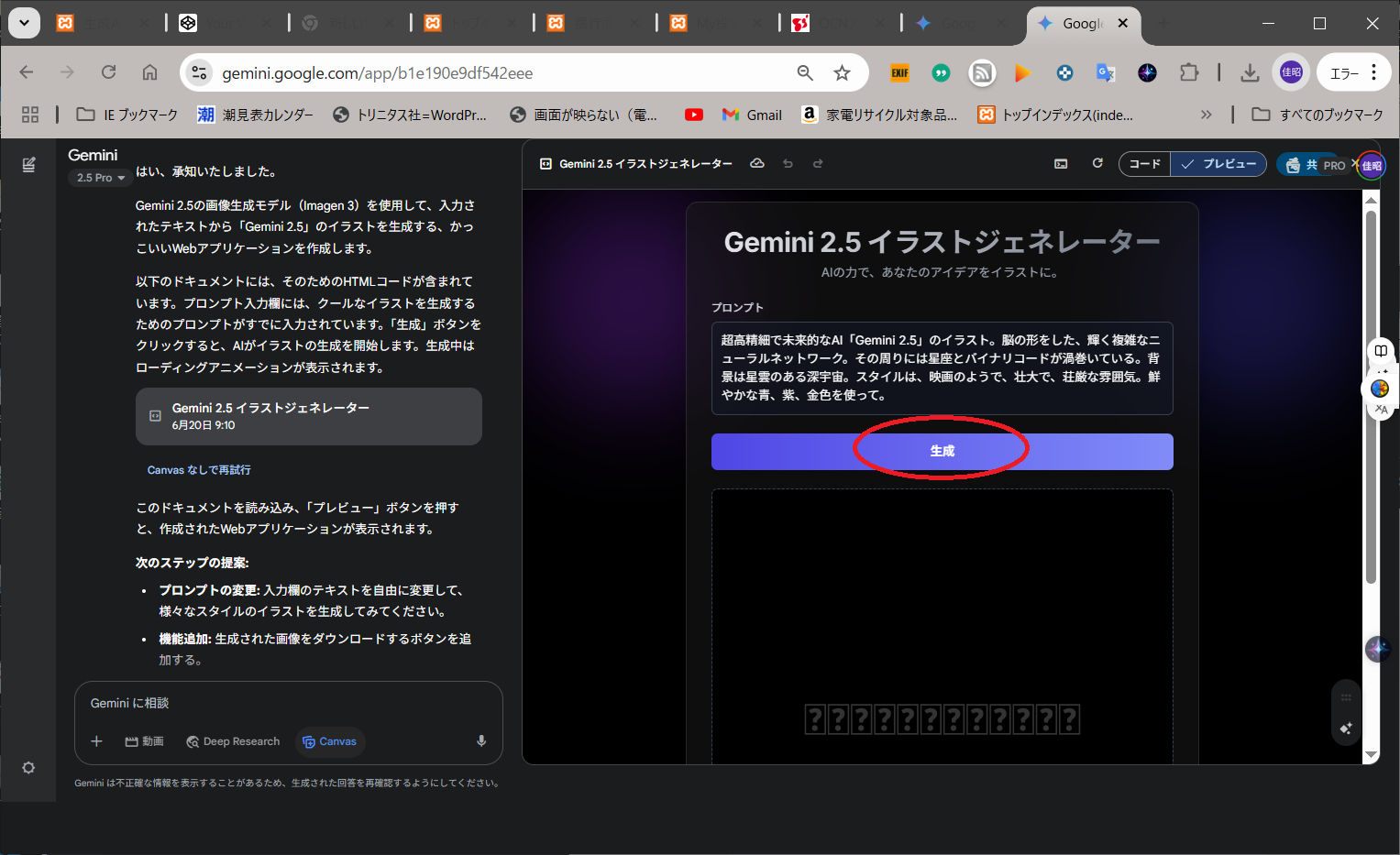The width and height of the screenshot is (1400, 855).
Task: Go to Chrome home page icon
Action: pyautogui.click(x=149, y=72)
